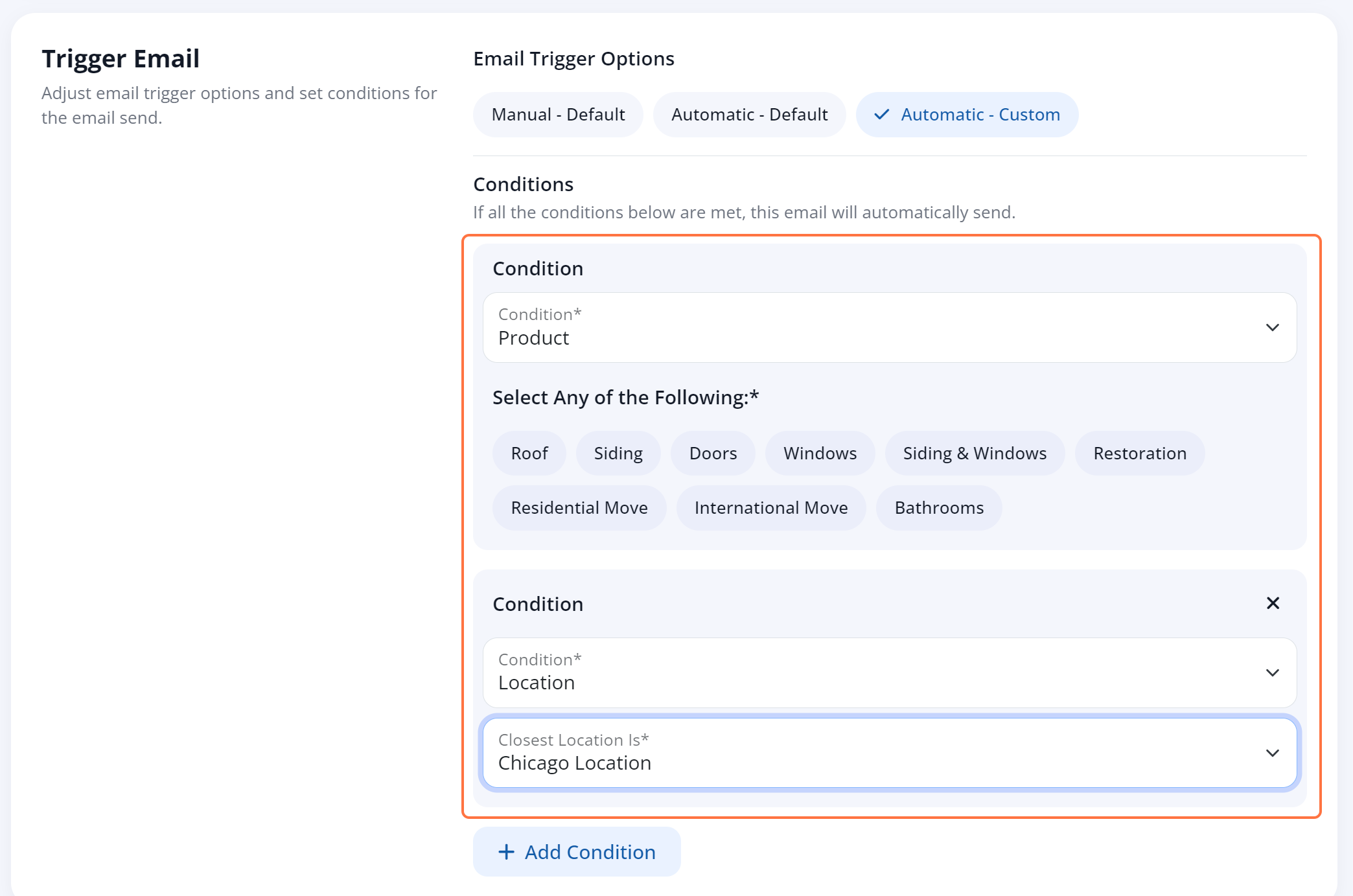The image size is (1353, 896).
Task: Select the Siding & Windows product option
Action: coord(975,453)
